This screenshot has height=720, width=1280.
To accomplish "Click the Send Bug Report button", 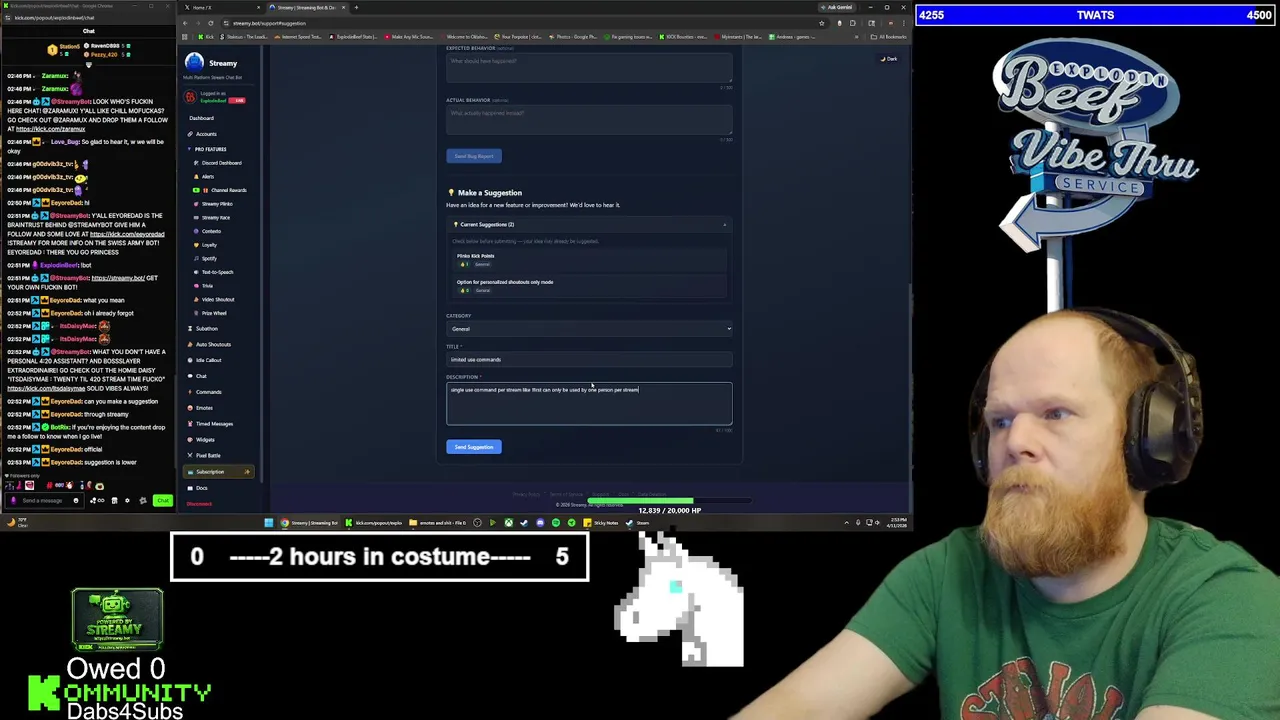I will (474, 156).
